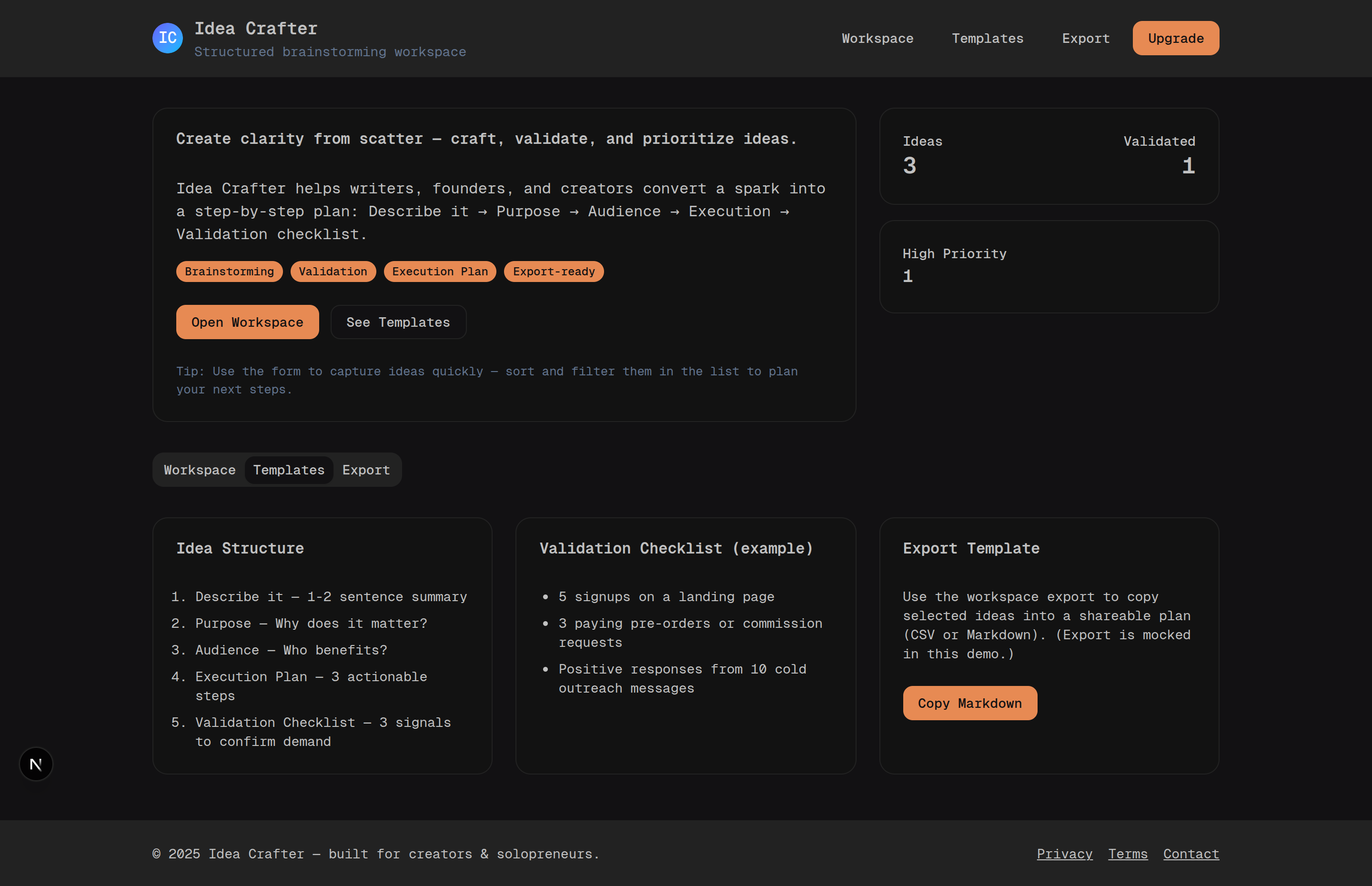Go to Templates in header nav
Screen dimensions: 1372x886
(x=987, y=39)
